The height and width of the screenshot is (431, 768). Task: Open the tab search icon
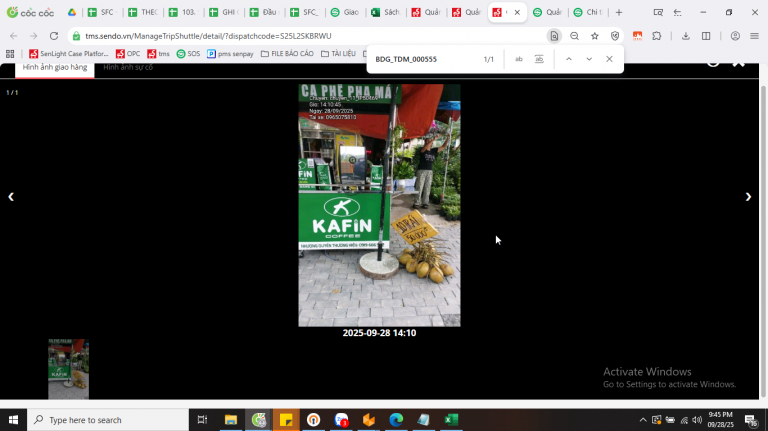coord(658,12)
